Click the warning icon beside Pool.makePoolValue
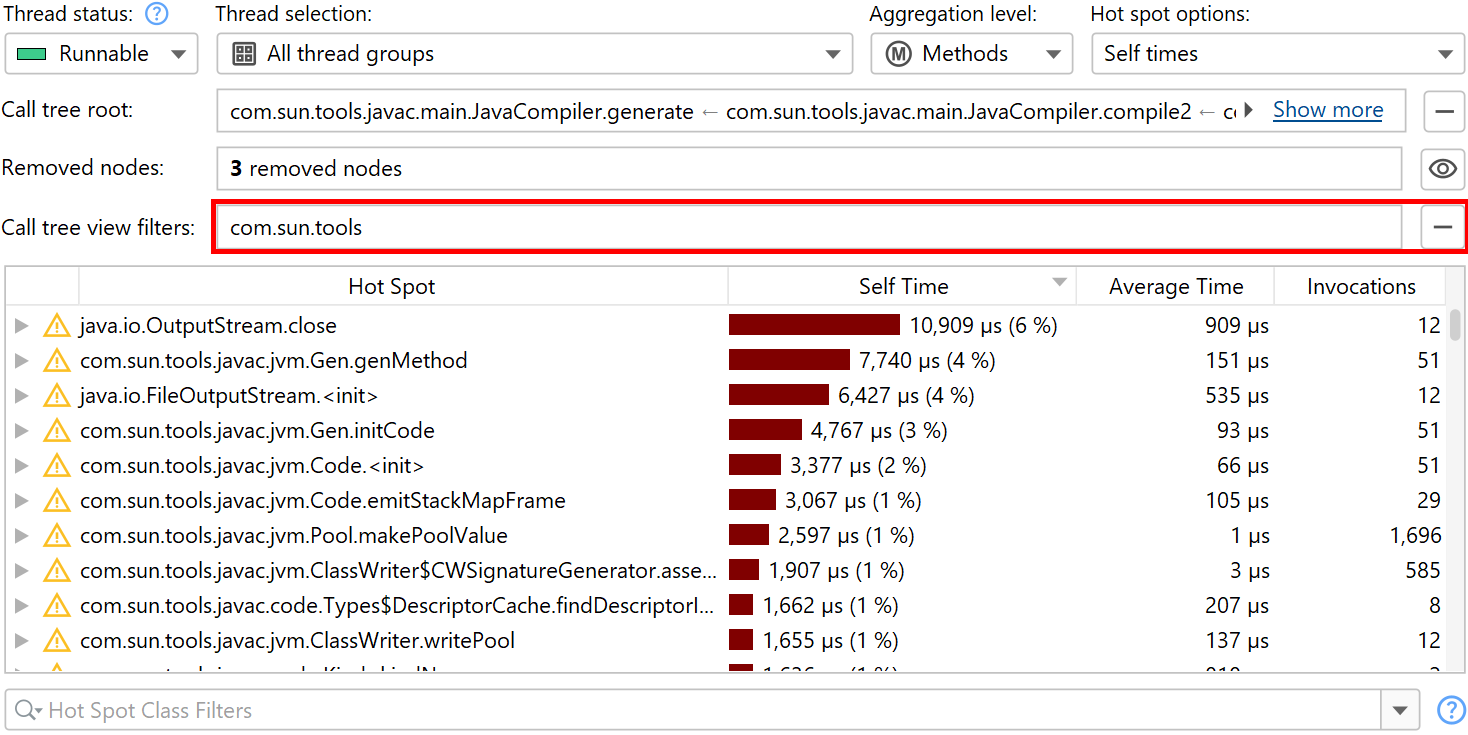The height and width of the screenshot is (735, 1468). (x=56, y=536)
